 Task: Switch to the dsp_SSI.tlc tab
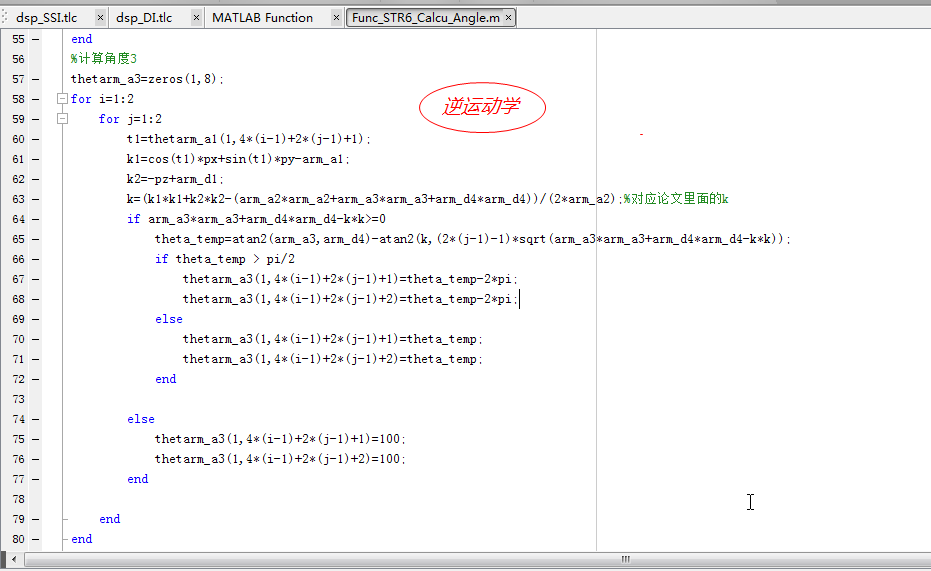pos(46,18)
